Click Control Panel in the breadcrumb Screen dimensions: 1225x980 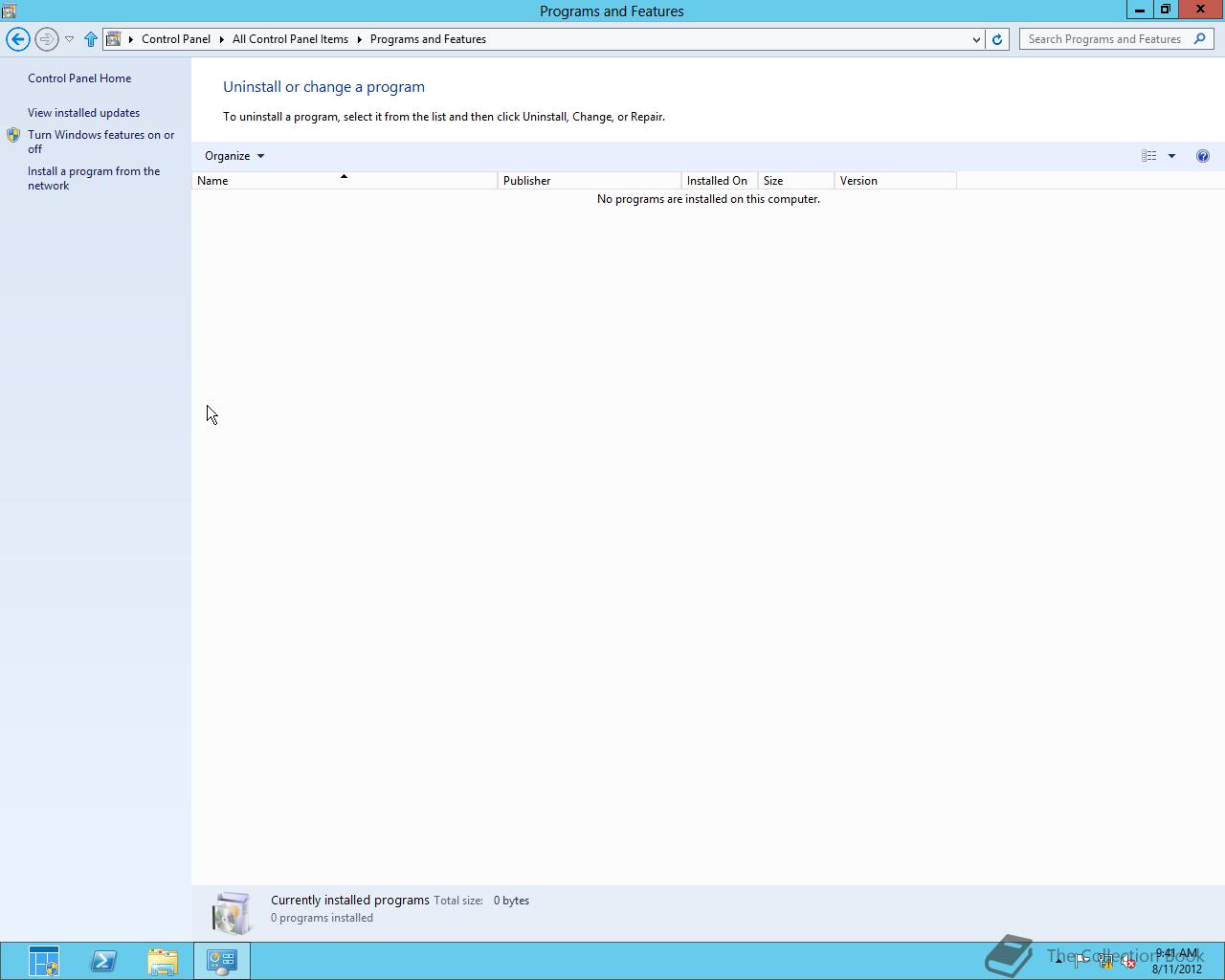[x=176, y=39]
